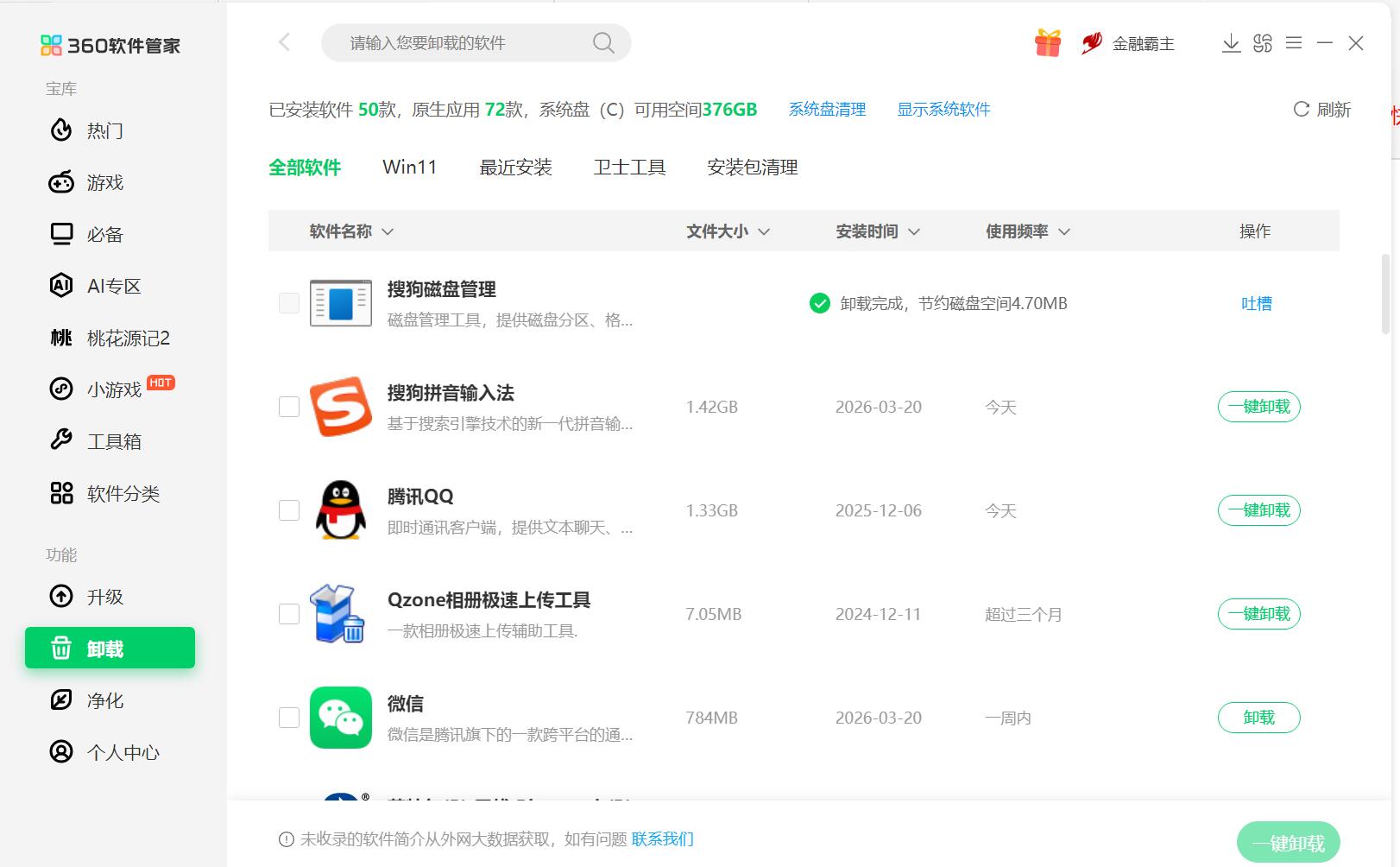Click 一键卸载 for 腾讯QQ

pos(1259,510)
